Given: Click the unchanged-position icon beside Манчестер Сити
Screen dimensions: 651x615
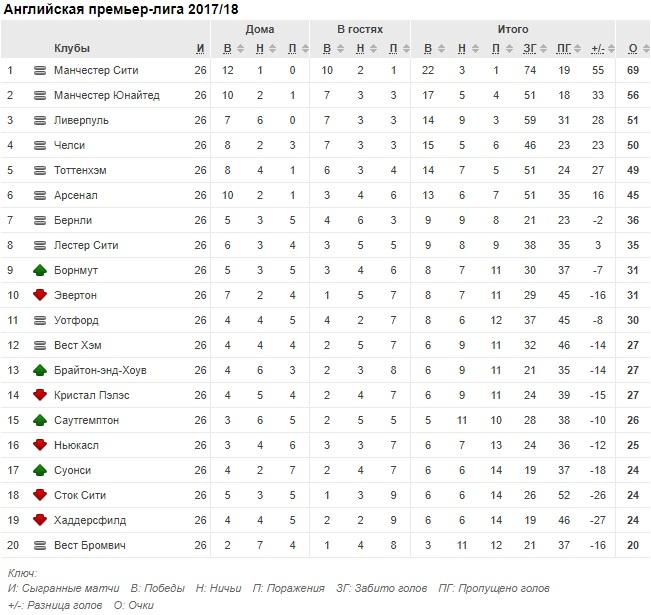Looking at the screenshot, I should [x=40, y=70].
